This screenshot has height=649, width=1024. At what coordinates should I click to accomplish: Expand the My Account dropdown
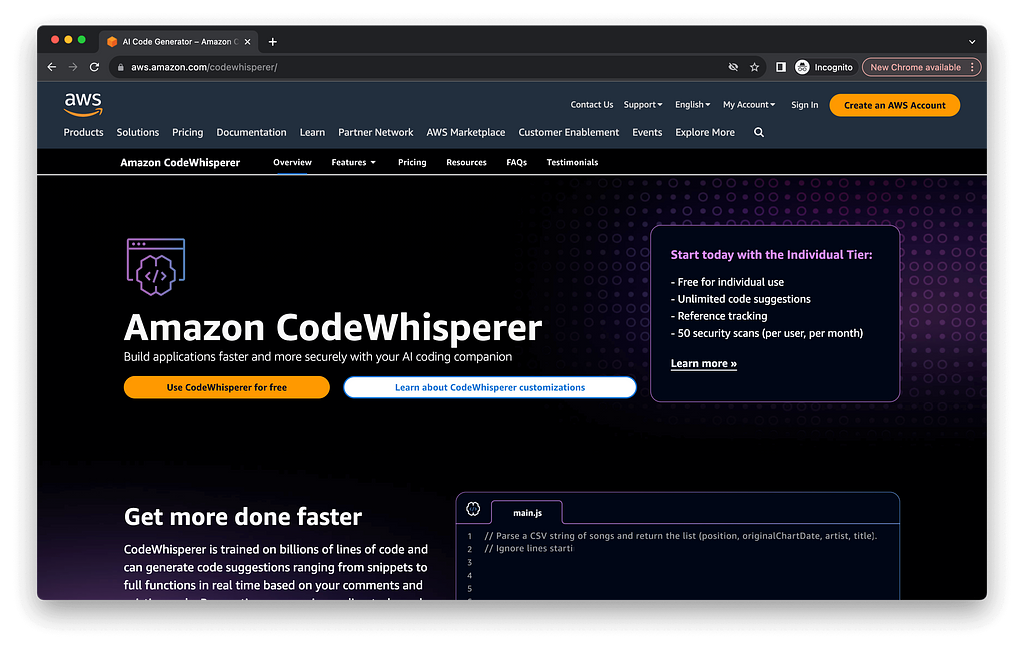(x=749, y=105)
